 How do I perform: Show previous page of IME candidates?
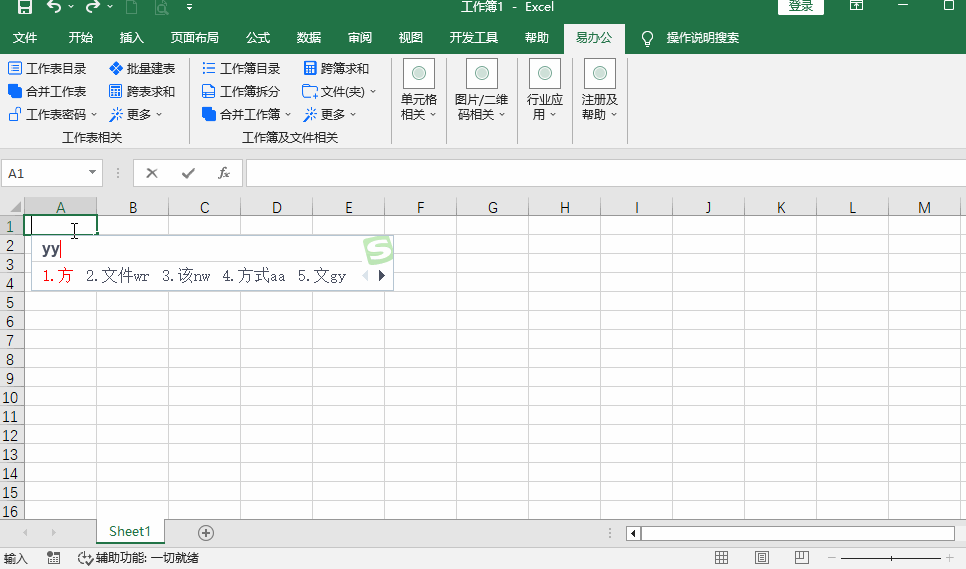click(365, 275)
